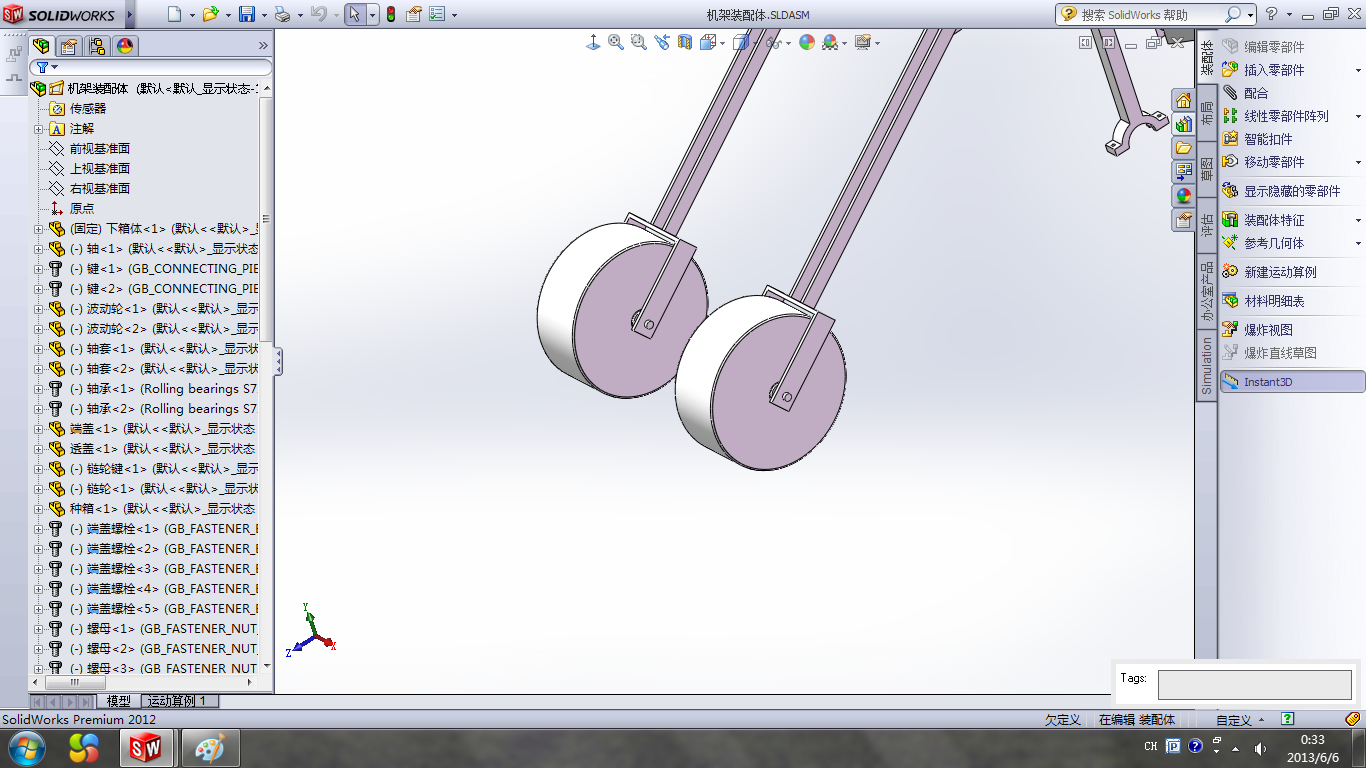Click the 配合 mate button
This screenshot has width=1366, height=768.
(1245, 93)
